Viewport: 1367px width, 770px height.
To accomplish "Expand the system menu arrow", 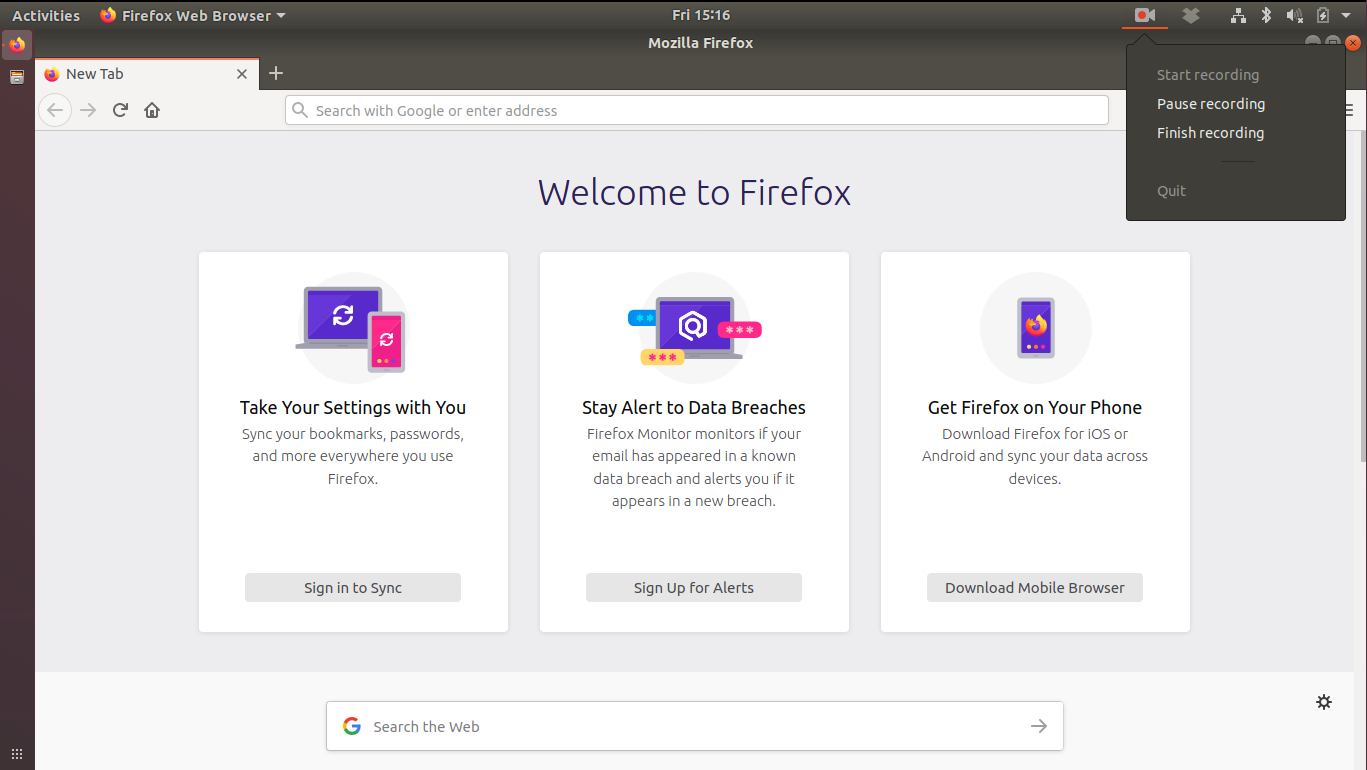I will pyautogui.click(x=1348, y=15).
